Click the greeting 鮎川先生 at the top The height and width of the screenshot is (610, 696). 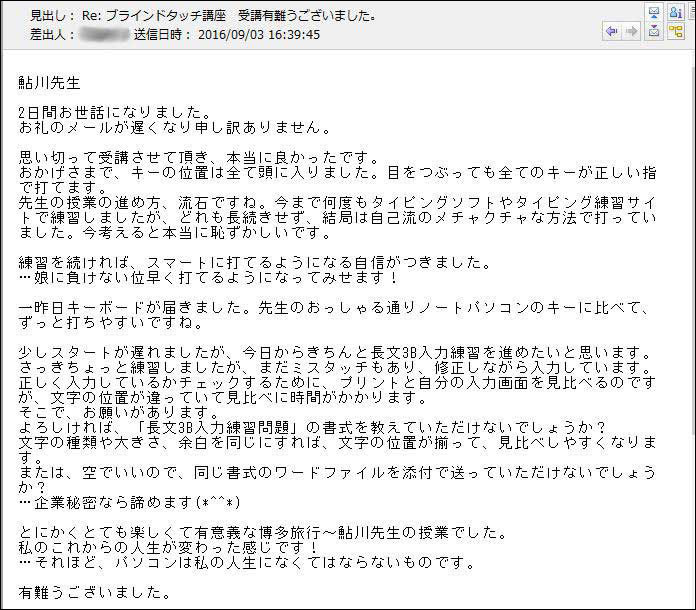[49, 83]
